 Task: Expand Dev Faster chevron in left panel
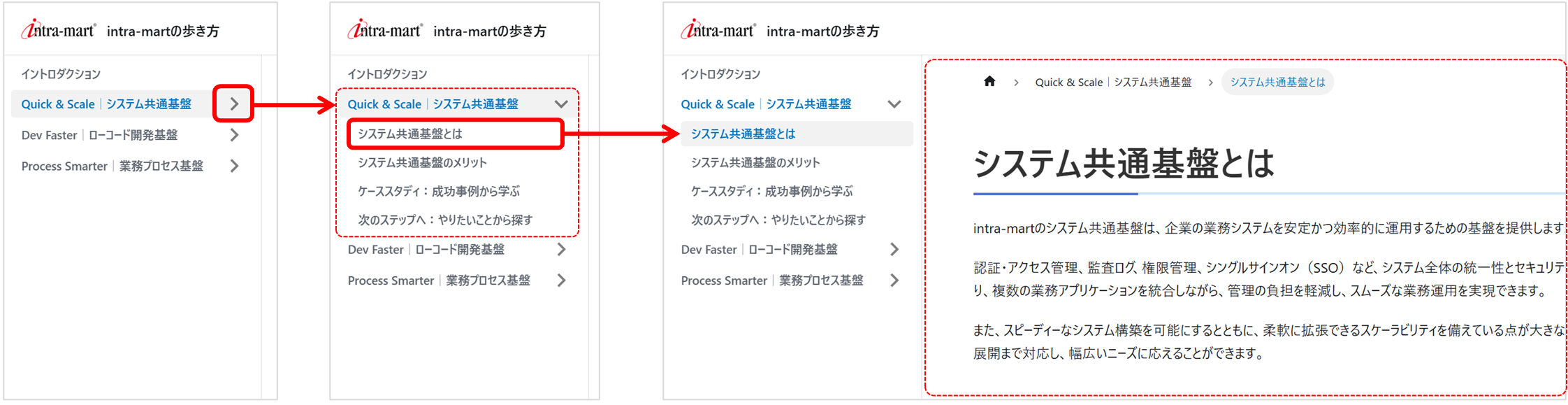coord(234,135)
